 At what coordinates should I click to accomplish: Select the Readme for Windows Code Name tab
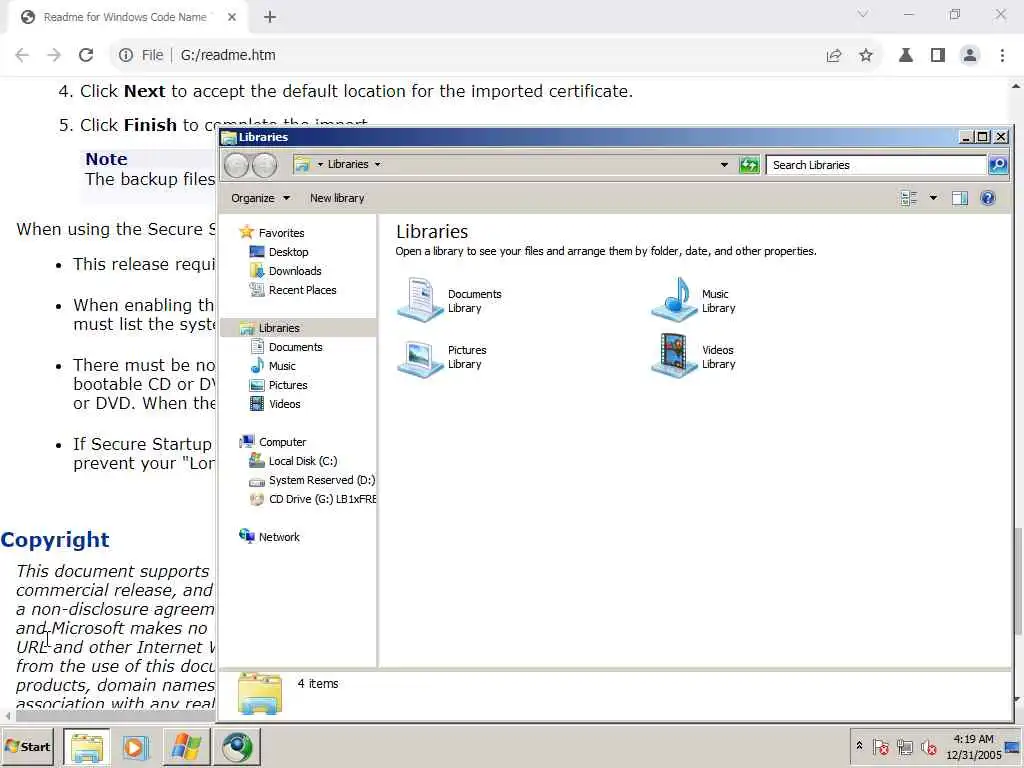coord(124,17)
